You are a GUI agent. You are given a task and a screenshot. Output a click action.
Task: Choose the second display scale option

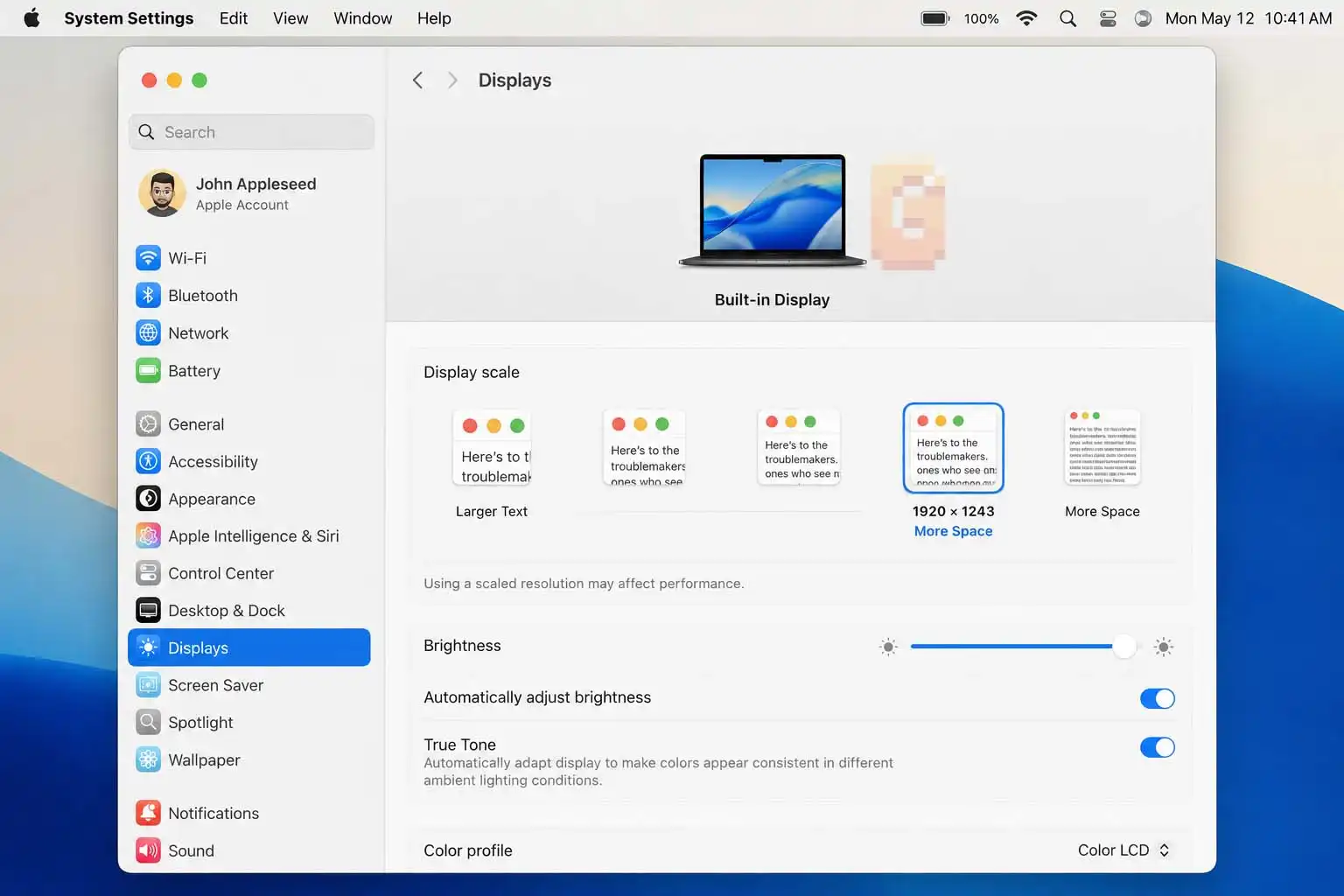pyautogui.click(x=646, y=448)
